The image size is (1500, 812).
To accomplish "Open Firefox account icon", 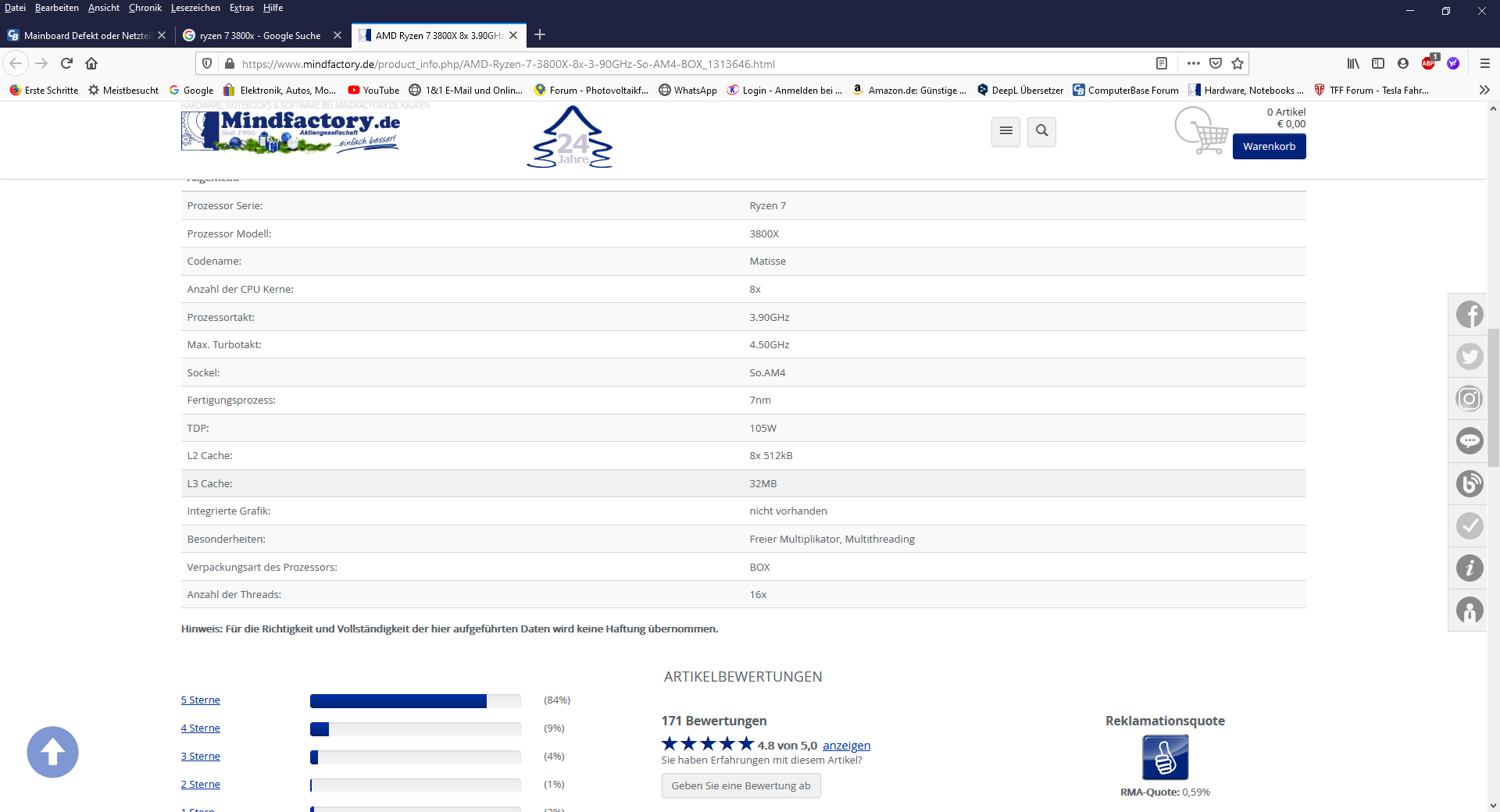I will click(1403, 63).
